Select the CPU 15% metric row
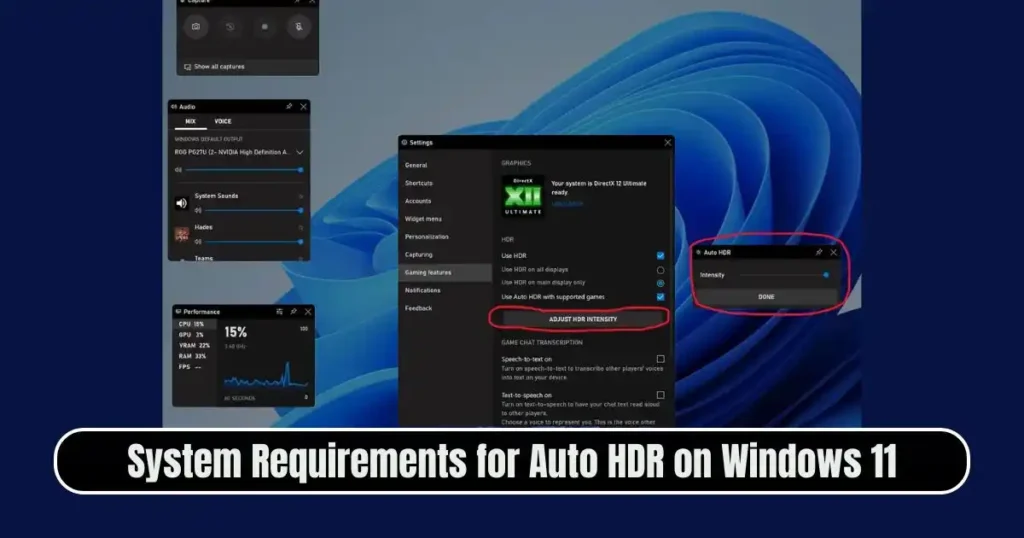The image size is (1024, 538). click(194, 324)
